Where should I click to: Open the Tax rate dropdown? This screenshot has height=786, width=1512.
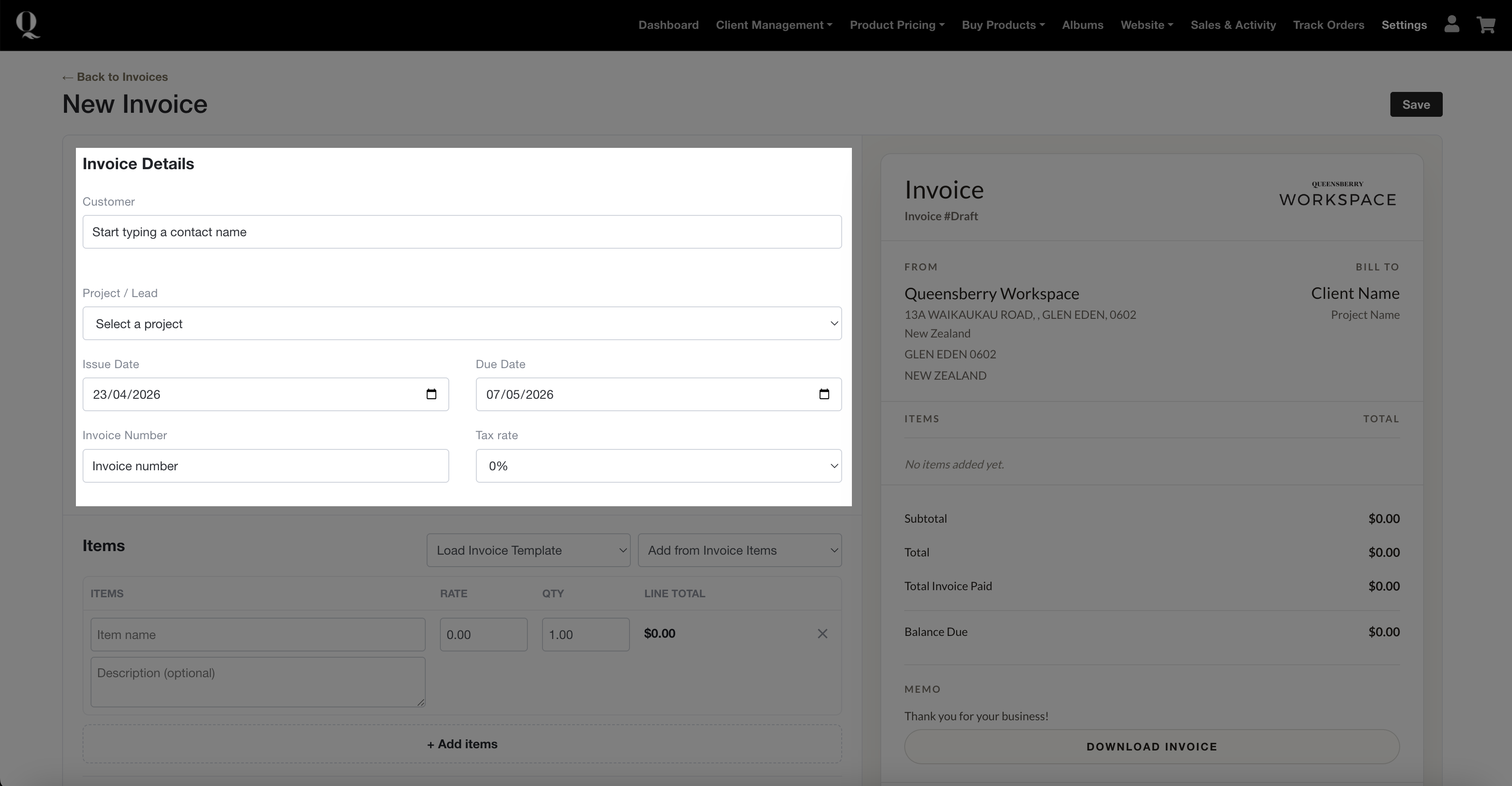[658, 466]
